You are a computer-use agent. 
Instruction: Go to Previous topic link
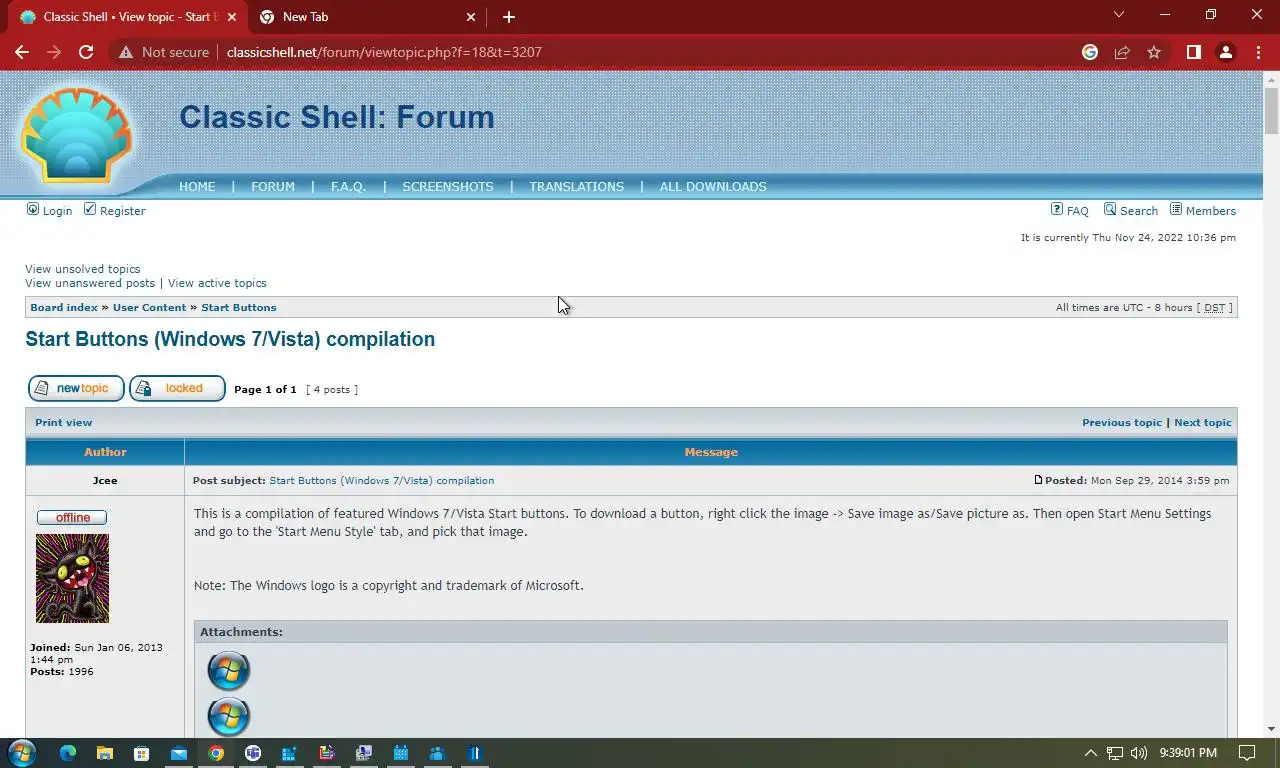click(1122, 422)
